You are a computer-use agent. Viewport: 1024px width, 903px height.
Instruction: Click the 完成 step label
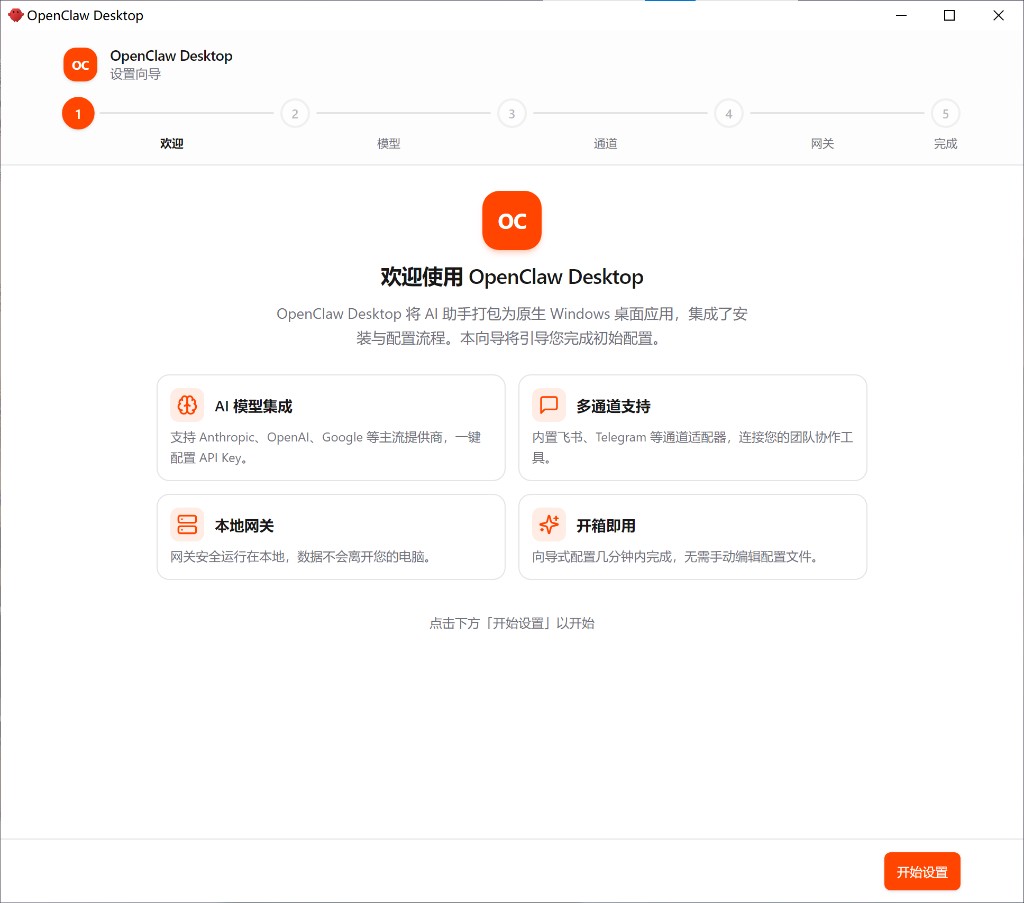click(945, 144)
